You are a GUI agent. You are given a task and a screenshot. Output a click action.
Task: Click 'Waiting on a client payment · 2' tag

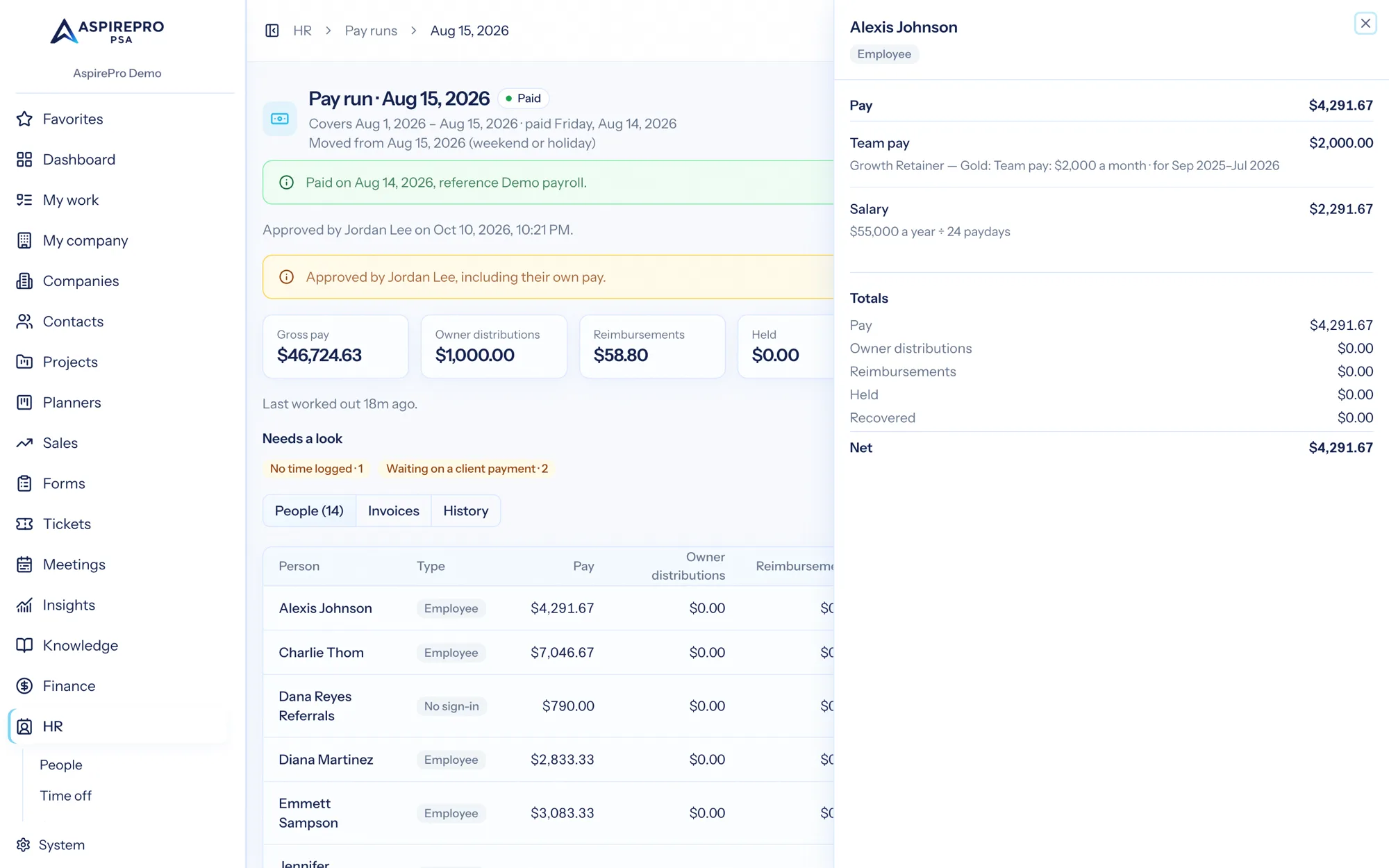(x=467, y=469)
